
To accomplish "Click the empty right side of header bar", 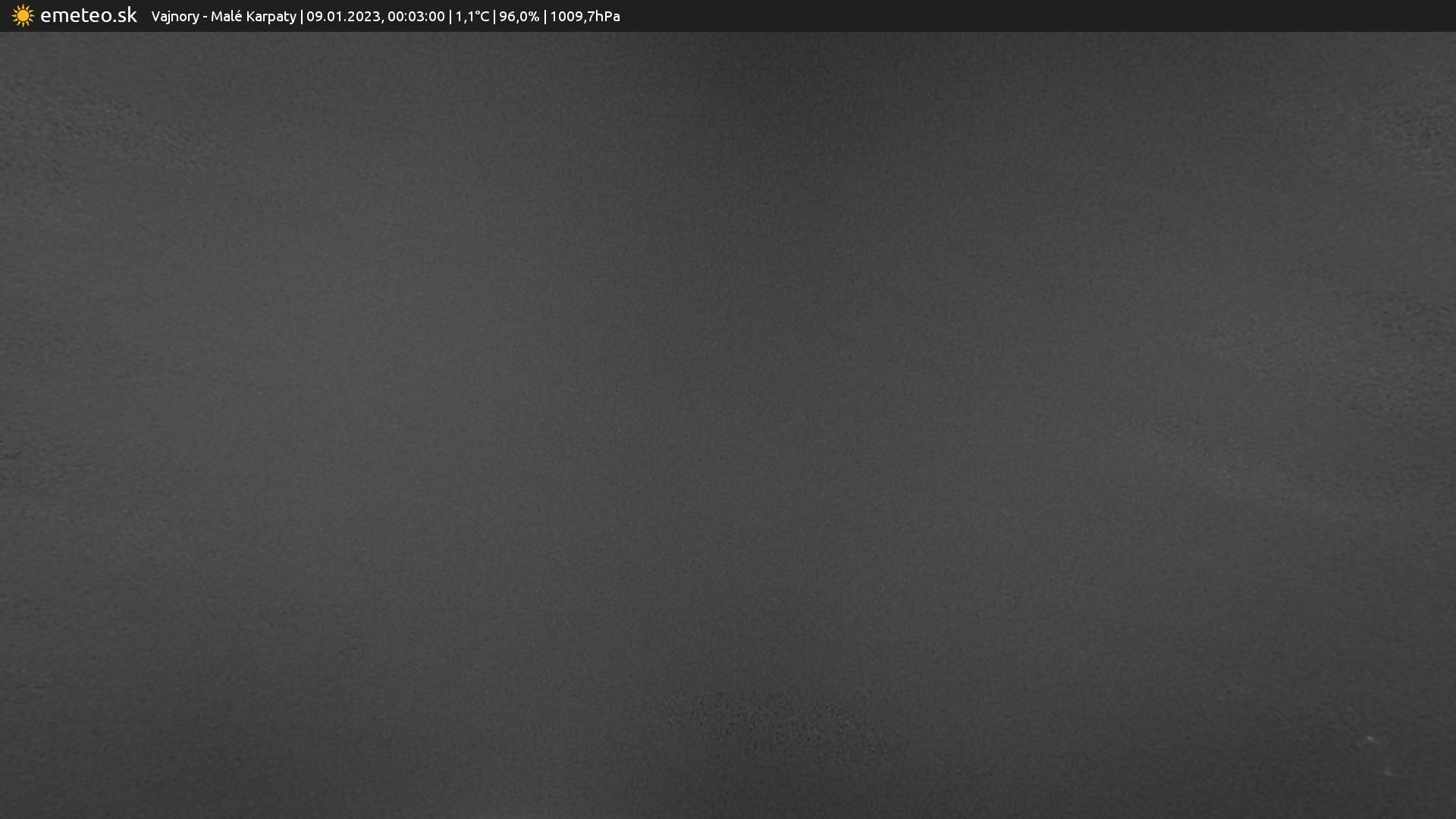I will pyautogui.click(x=1062, y=16).
